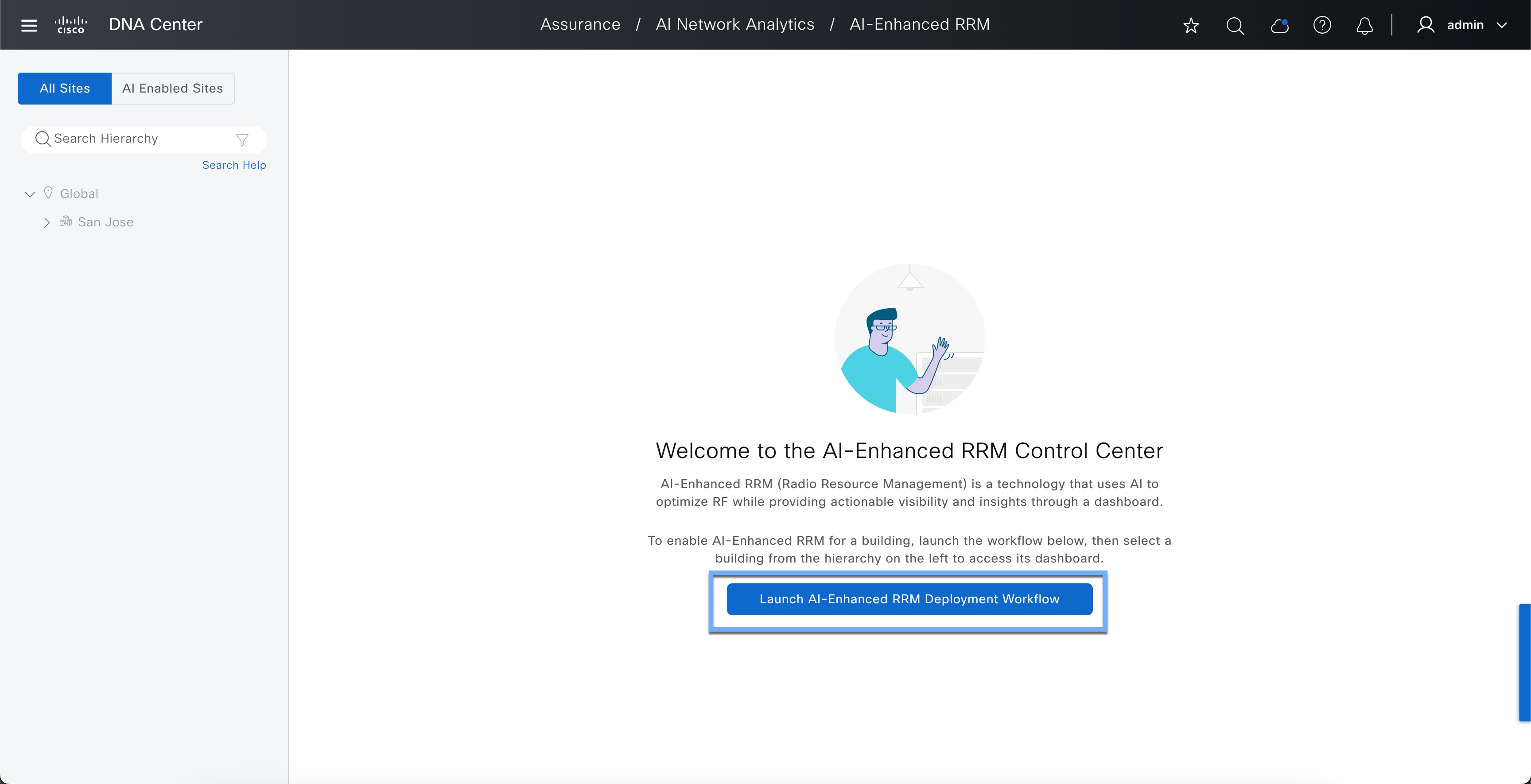Open the help question mark icon
Image resolution: width=1531 pixels, height=784 pixels.
pyautogui.click(x=1322, y=25)
